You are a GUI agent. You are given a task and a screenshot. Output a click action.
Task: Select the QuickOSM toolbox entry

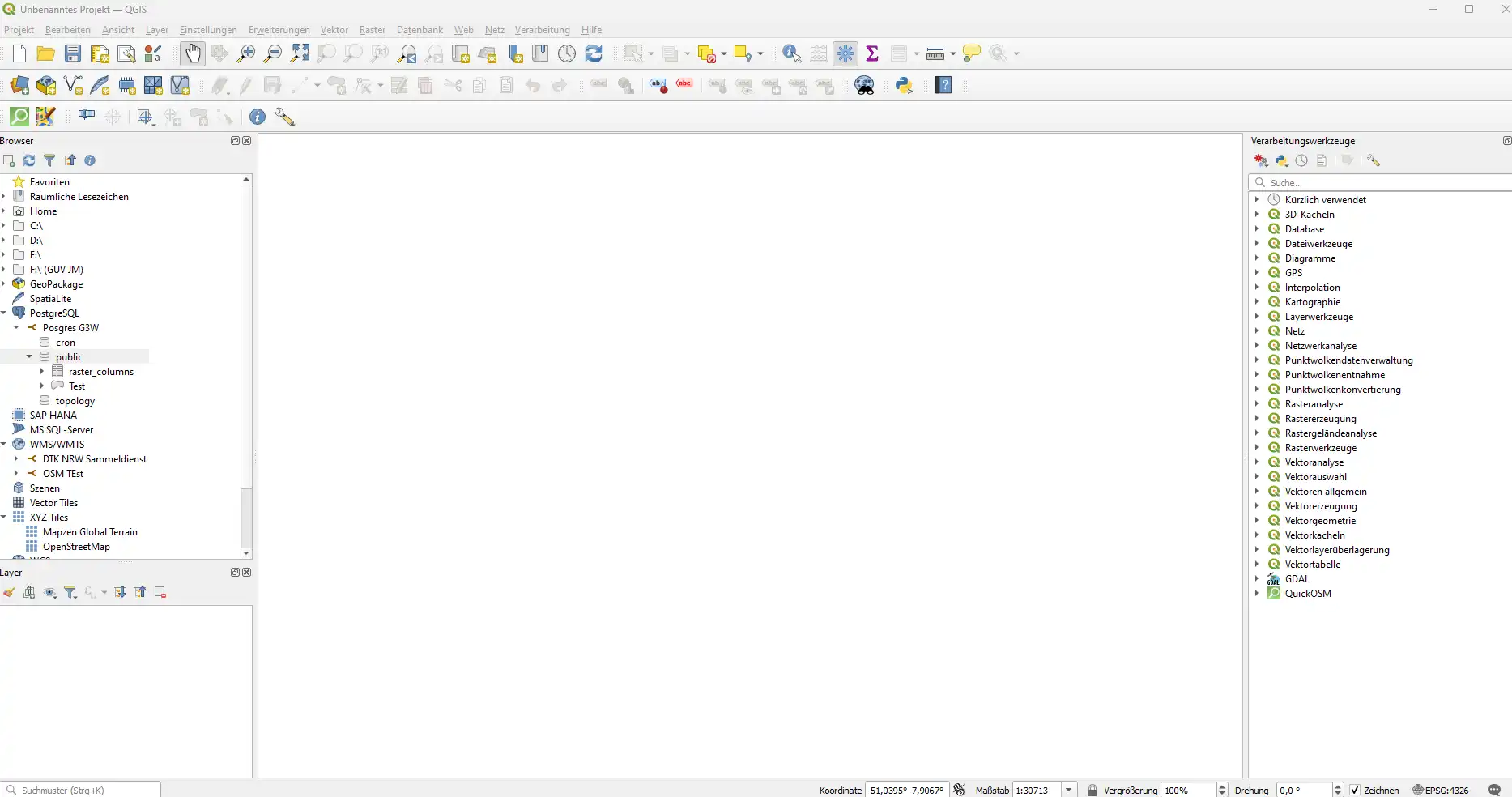pos(1307,593)
